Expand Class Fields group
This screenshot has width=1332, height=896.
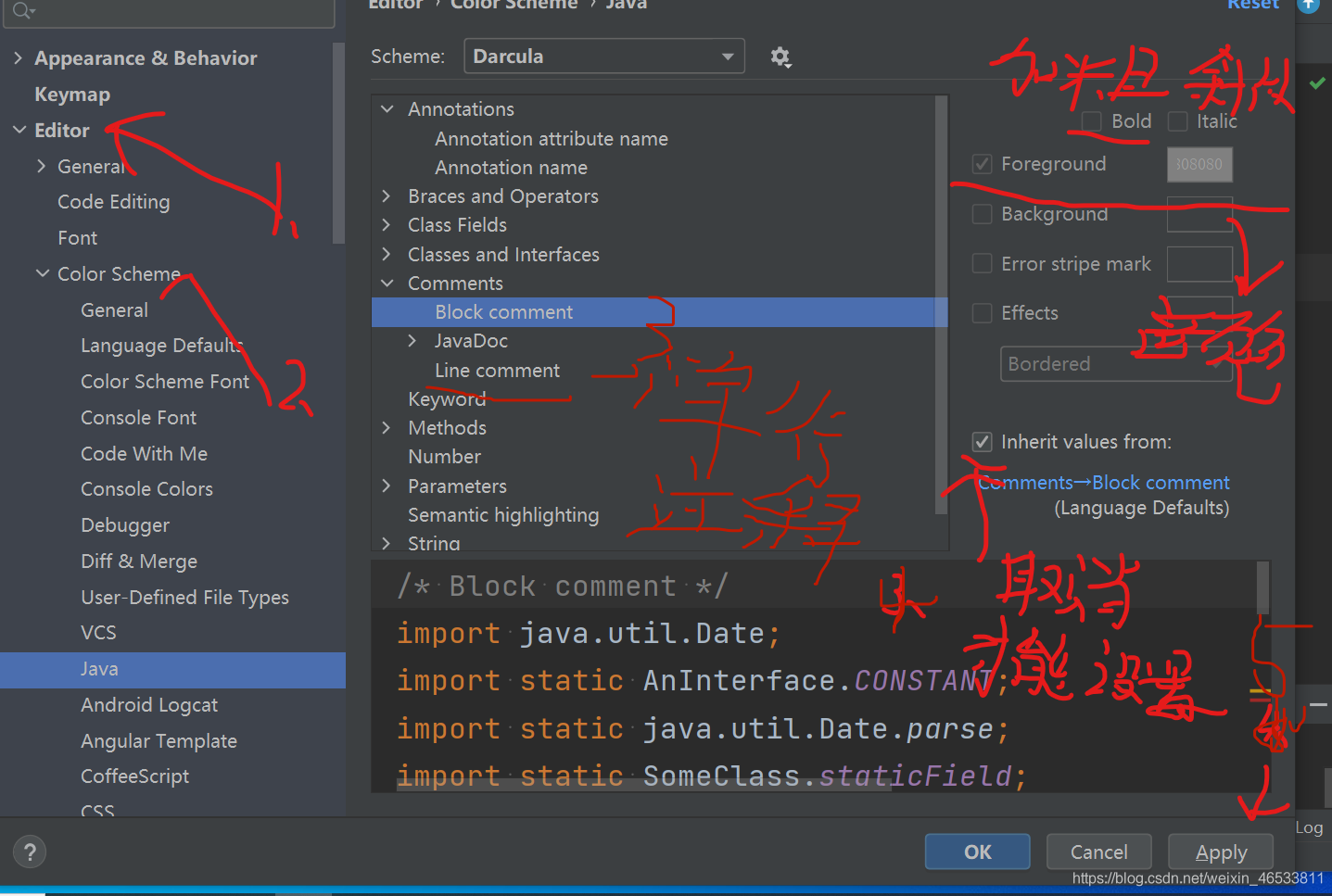point(387,225)
